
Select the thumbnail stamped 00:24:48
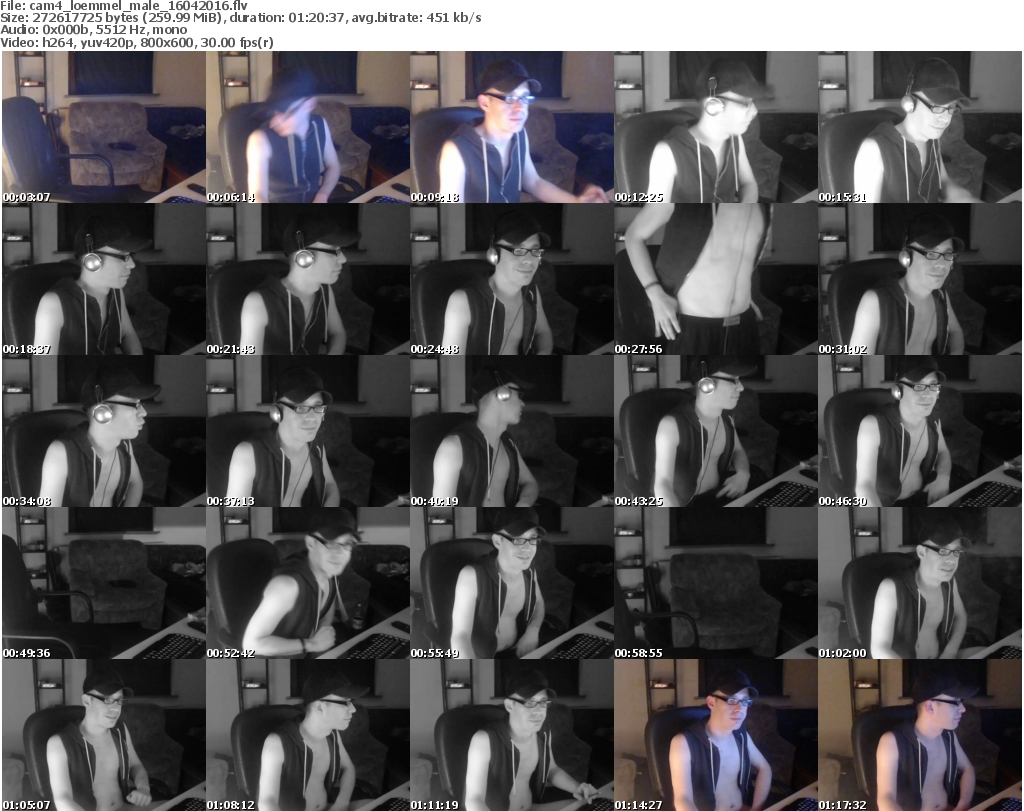pyautogui.click(x=512, y=279)
